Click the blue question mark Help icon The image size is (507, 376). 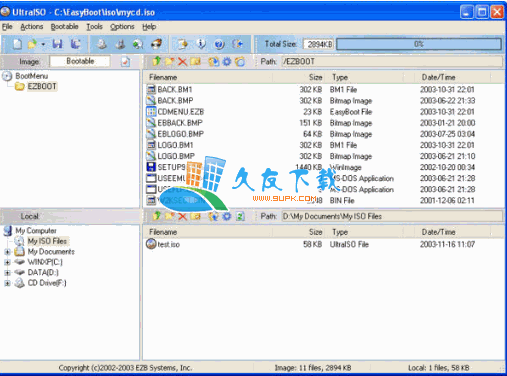coord(219,44)
